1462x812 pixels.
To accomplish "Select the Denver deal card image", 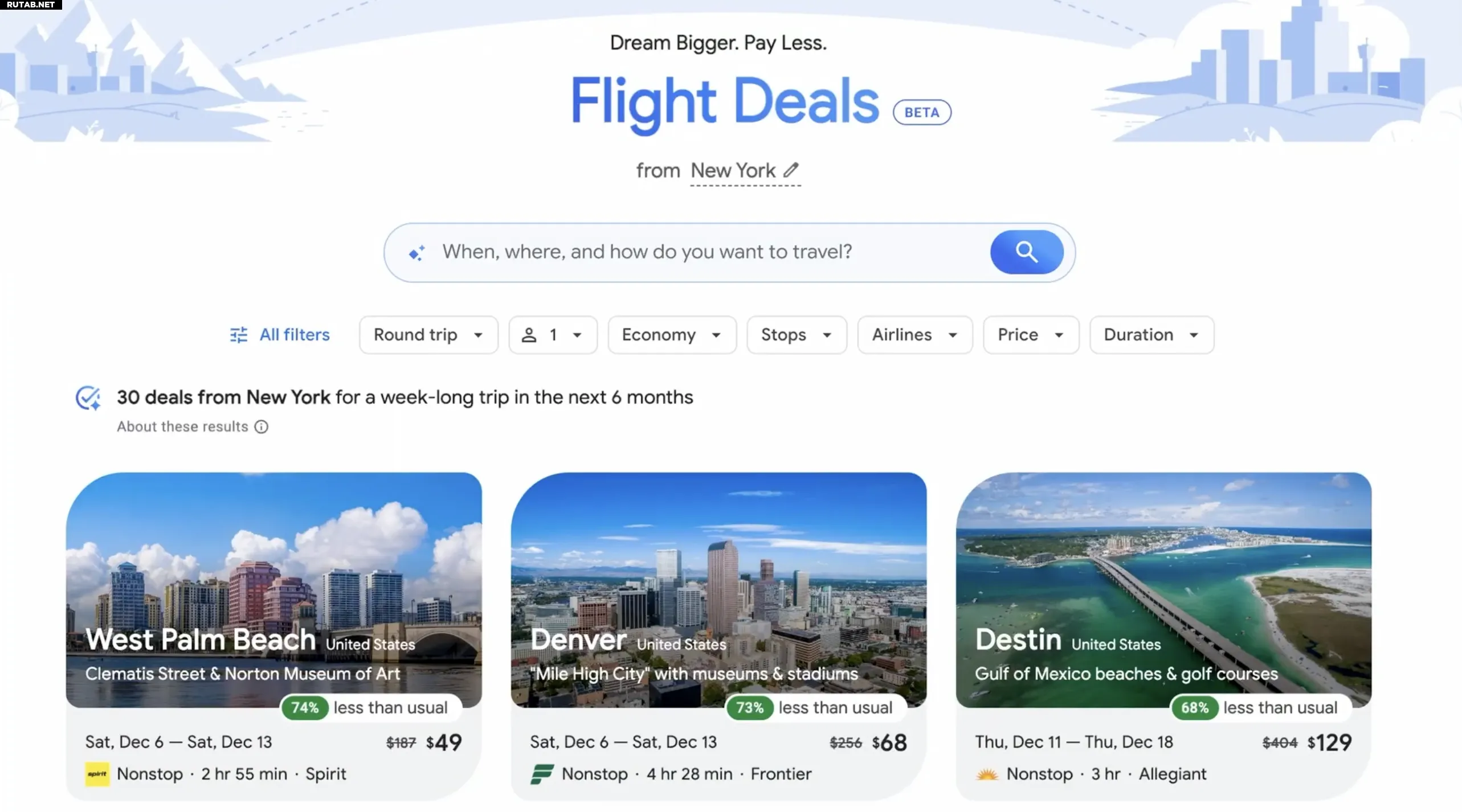I will pos(718,589).
